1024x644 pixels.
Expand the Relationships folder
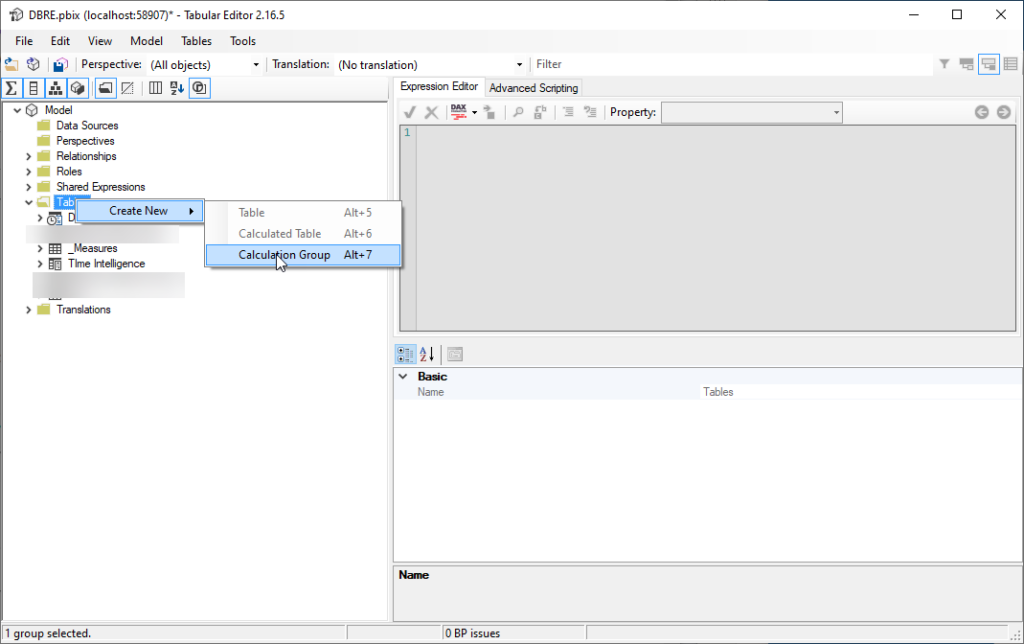pos(29,156)
